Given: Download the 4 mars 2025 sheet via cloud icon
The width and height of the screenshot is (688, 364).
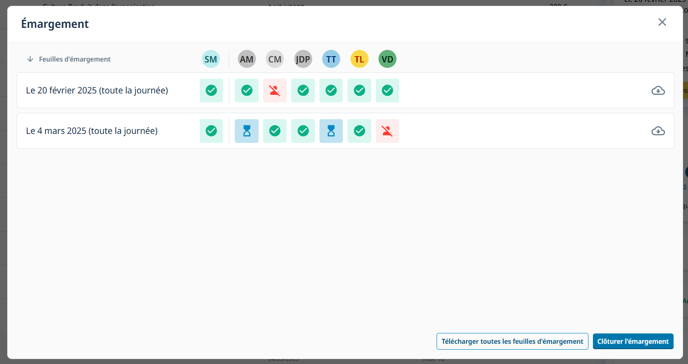Looking at the screenshot, I should click(x=658, y=131).
